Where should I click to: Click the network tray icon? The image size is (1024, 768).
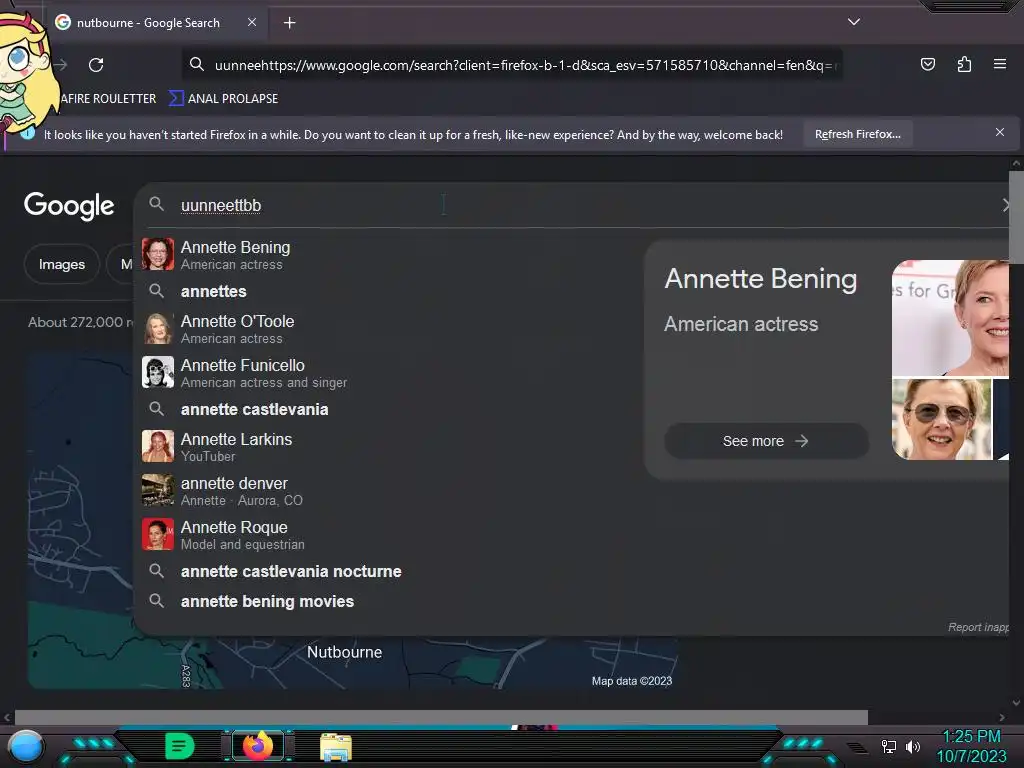click(889, 746)
